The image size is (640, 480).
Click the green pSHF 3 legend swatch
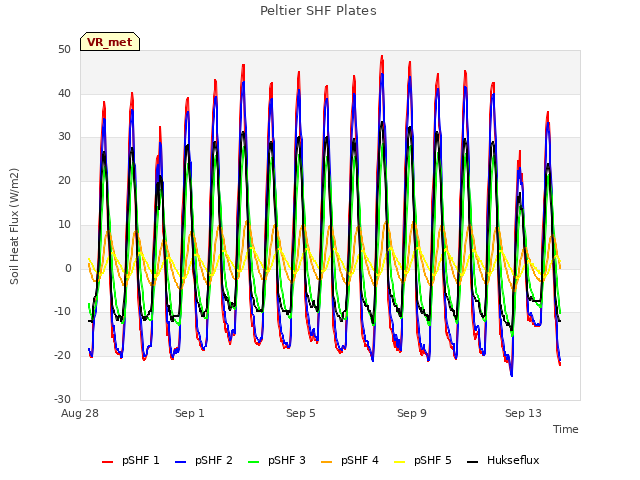pyautogui.click(x=253, y=462)
